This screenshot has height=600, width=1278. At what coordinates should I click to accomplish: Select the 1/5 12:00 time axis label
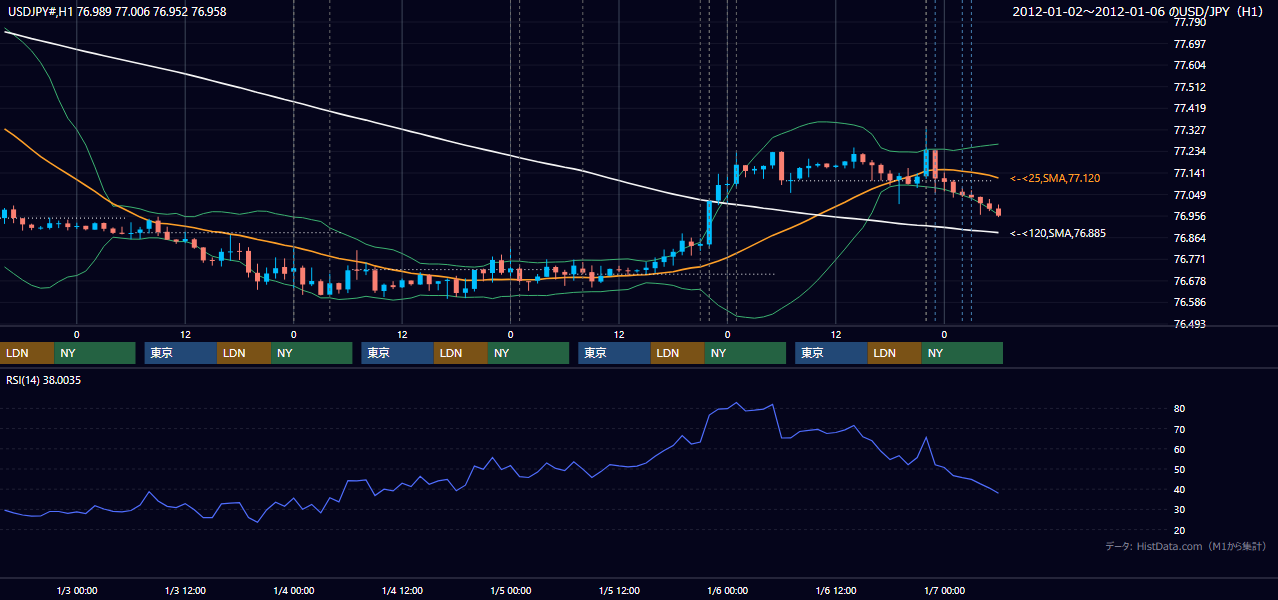click(619, 591)
